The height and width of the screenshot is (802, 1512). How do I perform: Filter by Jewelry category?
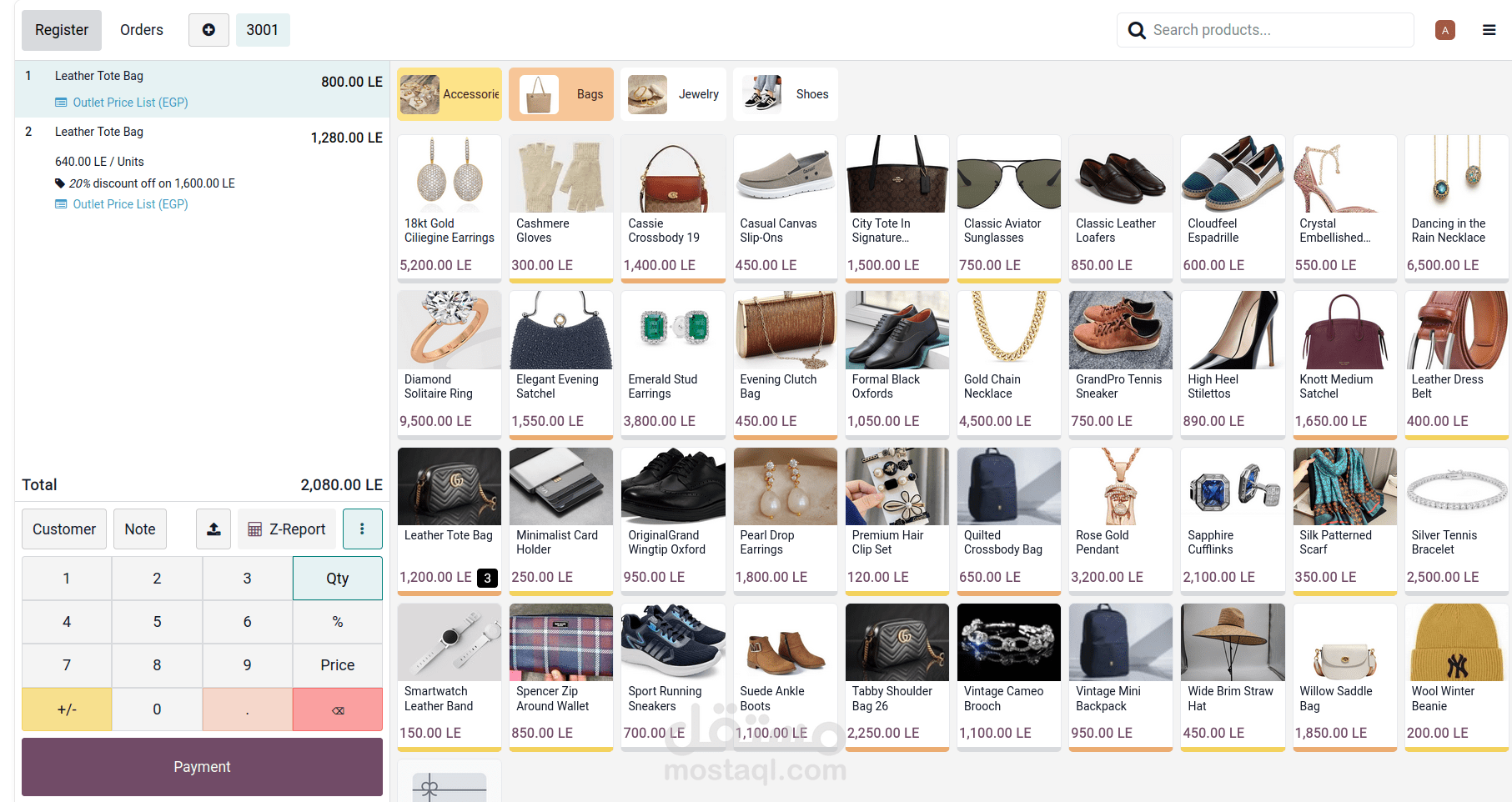[673, 94]
